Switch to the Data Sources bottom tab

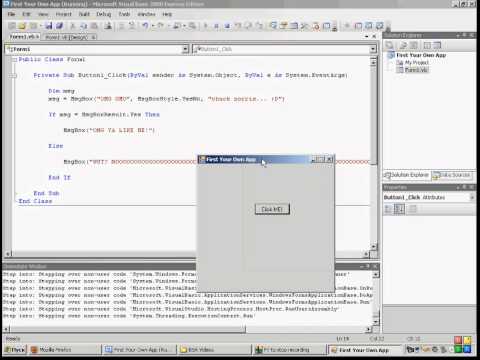pos(452,175)
